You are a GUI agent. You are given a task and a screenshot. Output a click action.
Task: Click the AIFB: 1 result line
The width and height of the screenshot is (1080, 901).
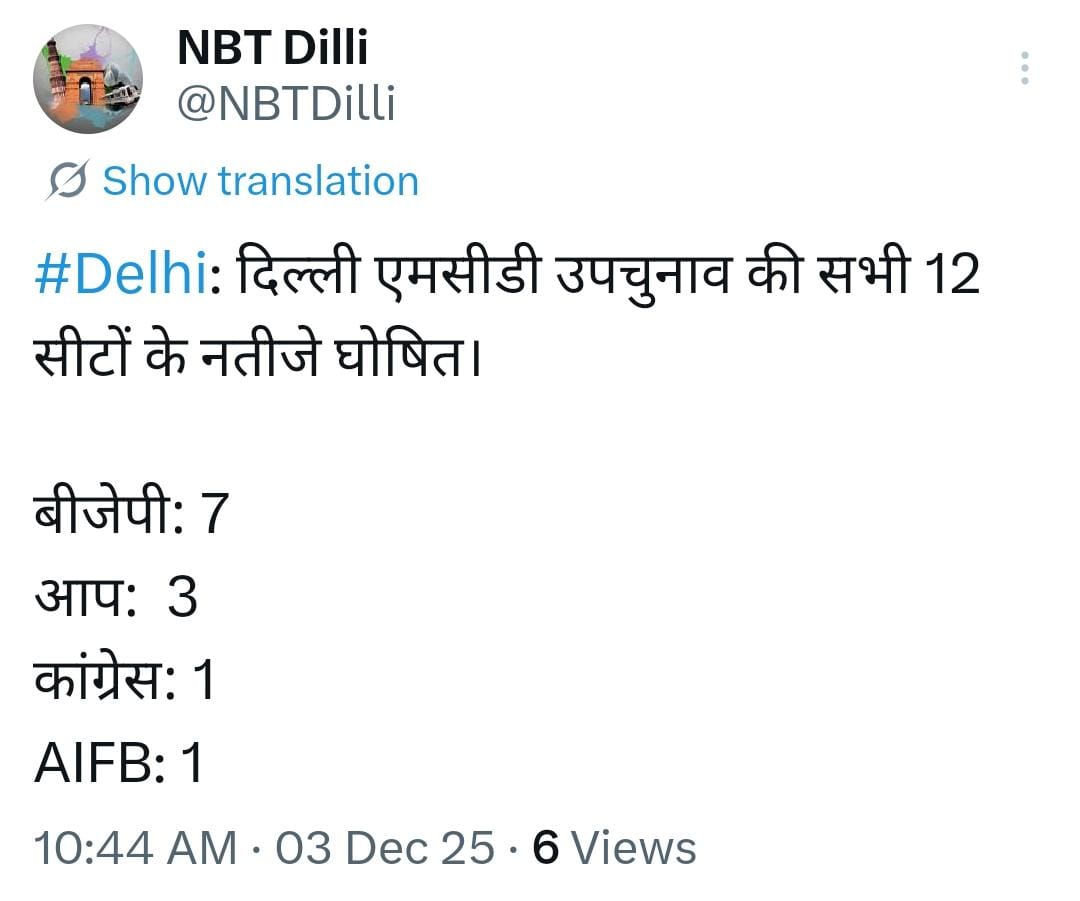pos(119,765)
